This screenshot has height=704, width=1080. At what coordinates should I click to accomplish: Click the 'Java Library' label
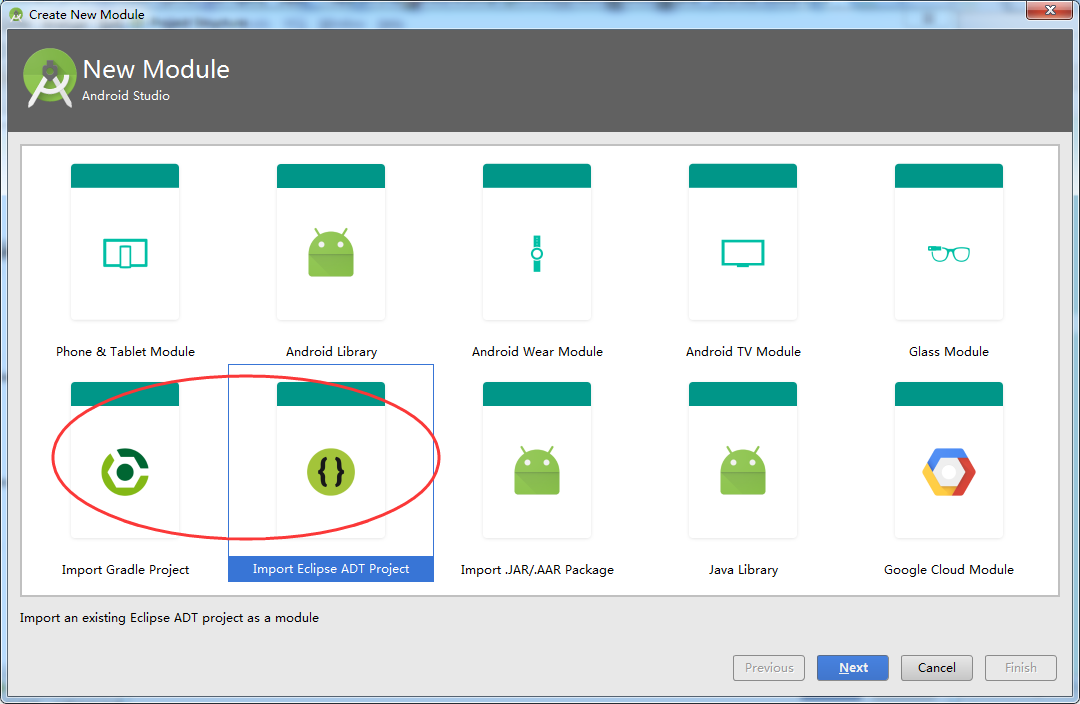tap(743, 570)
